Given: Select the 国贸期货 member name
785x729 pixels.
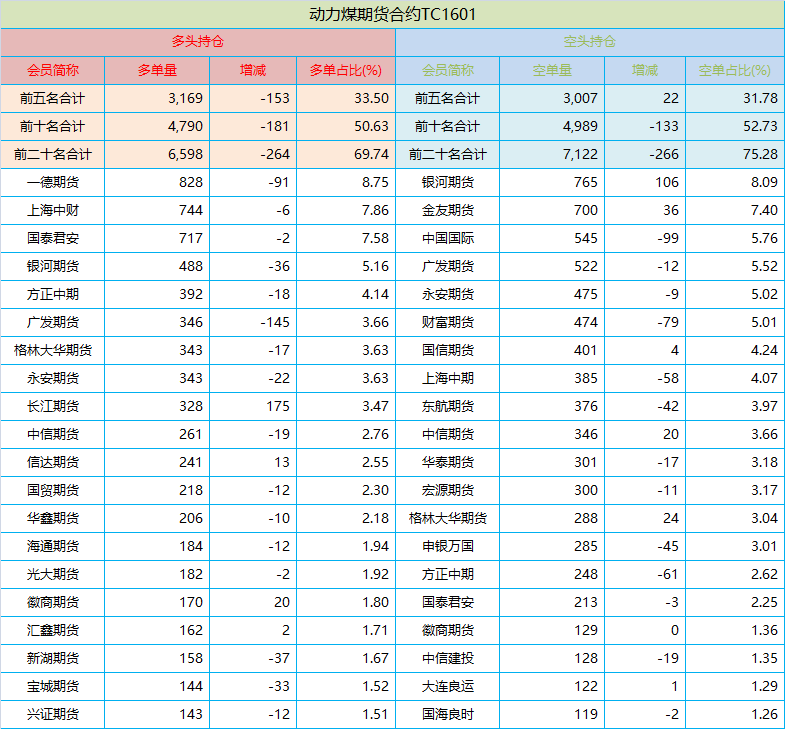Looking at the screenshot, I should coord(53,490).
